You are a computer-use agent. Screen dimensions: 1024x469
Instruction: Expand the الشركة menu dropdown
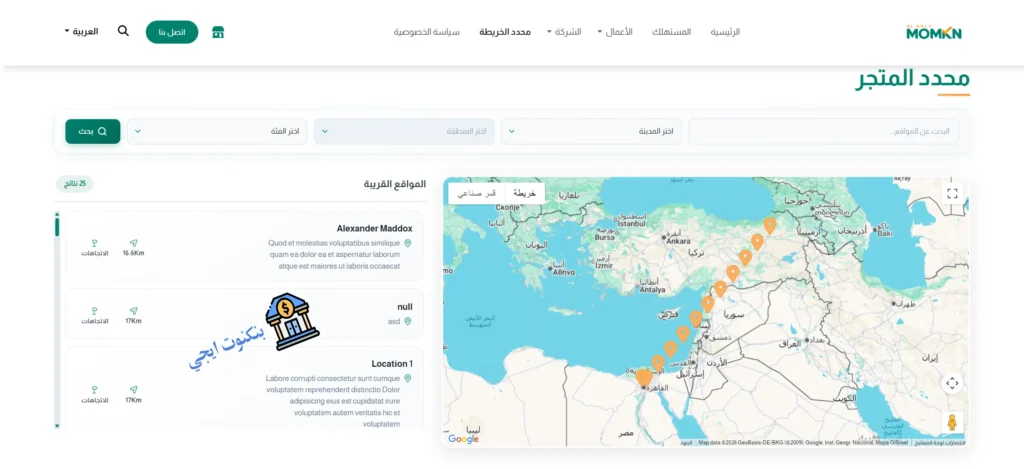[x=563, y=32]
